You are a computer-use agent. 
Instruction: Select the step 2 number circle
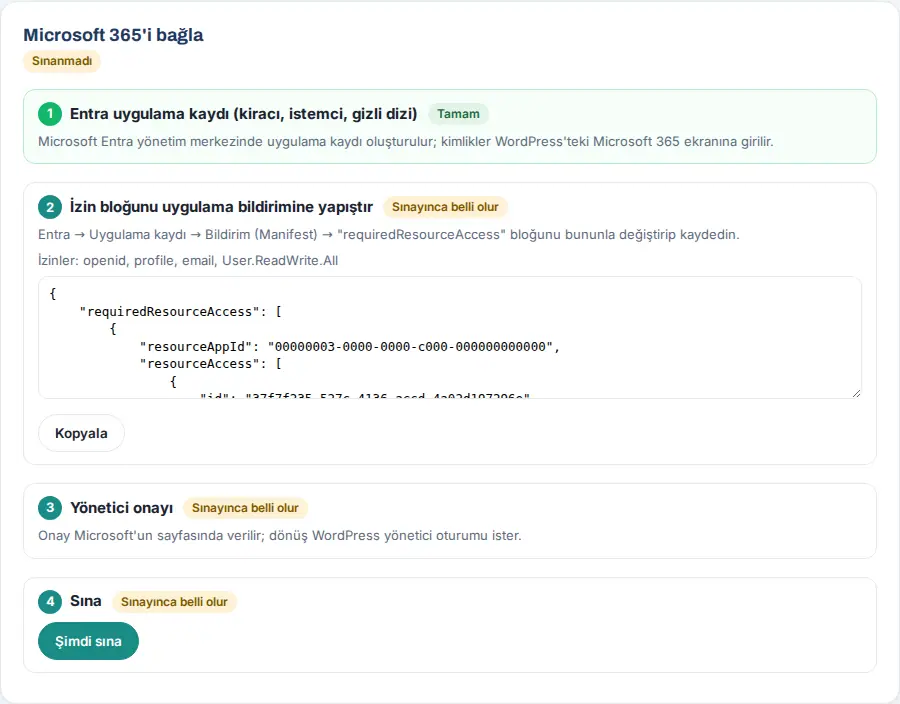tap(50, 207)
